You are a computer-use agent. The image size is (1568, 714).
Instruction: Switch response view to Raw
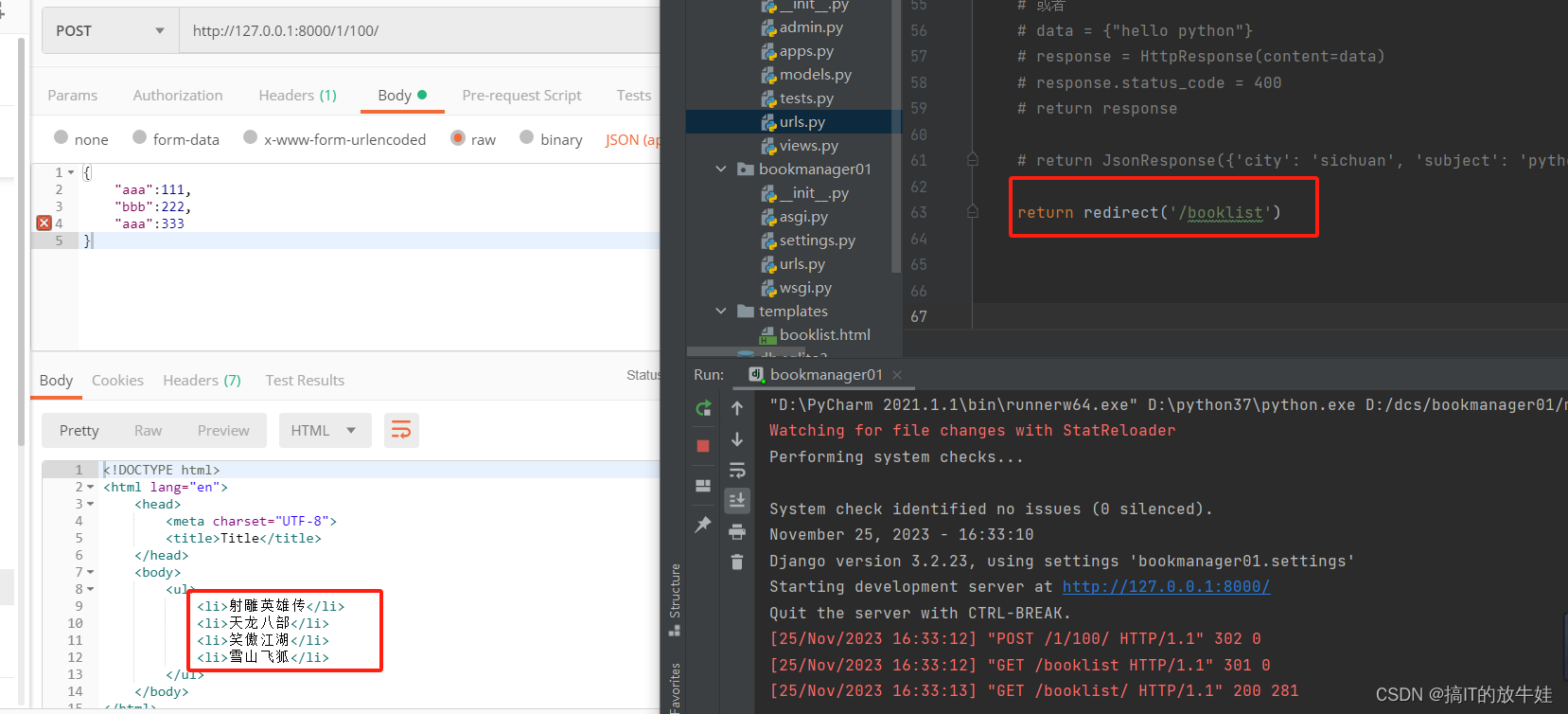[148, 430]
